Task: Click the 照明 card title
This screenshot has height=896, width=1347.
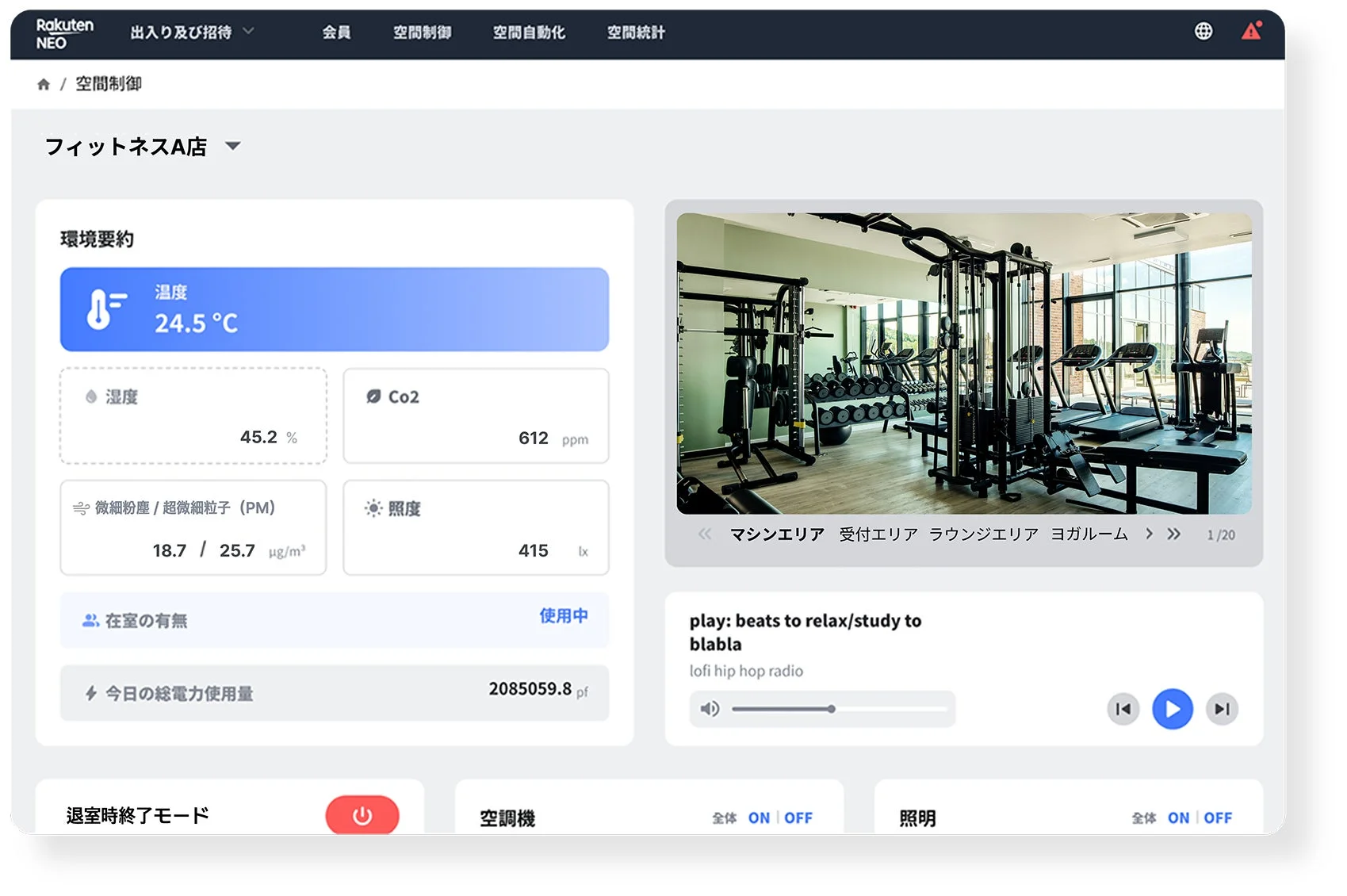Action: click(917, 818)
